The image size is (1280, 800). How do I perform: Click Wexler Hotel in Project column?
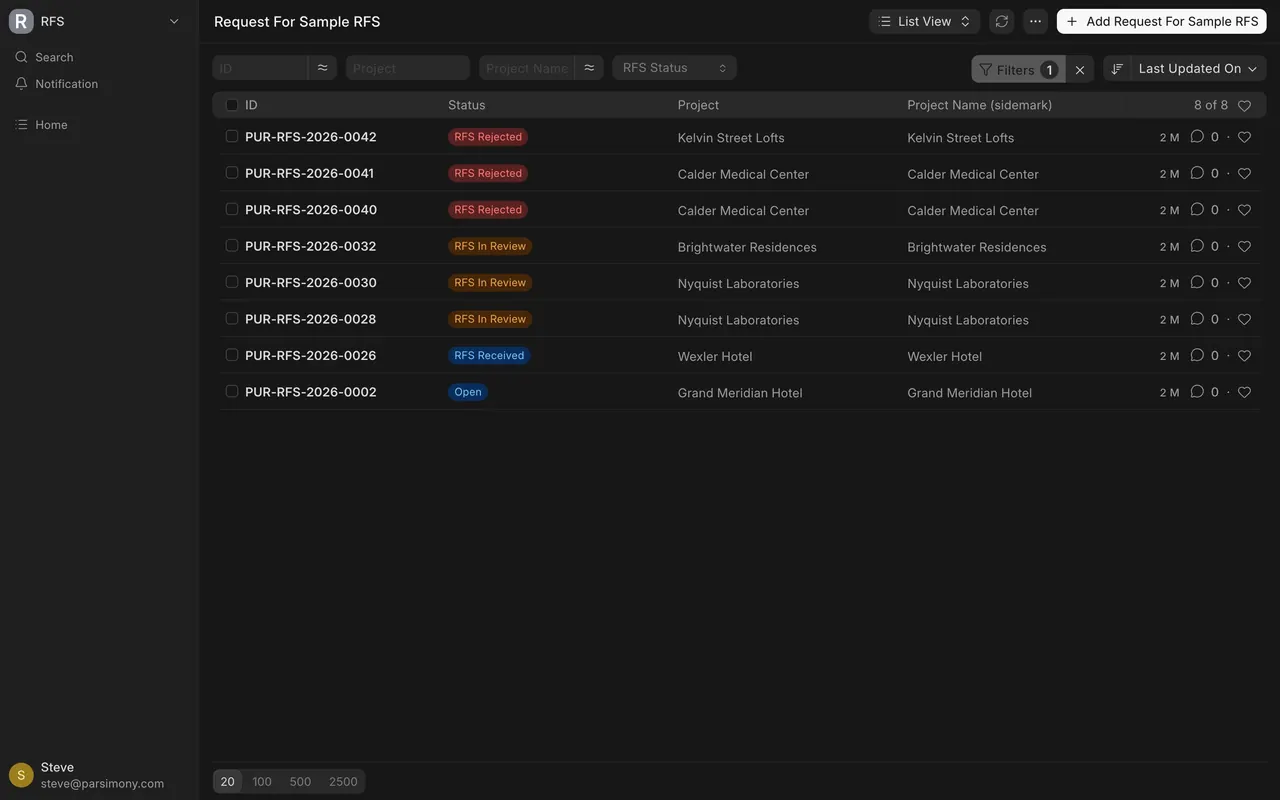[715, 357]
